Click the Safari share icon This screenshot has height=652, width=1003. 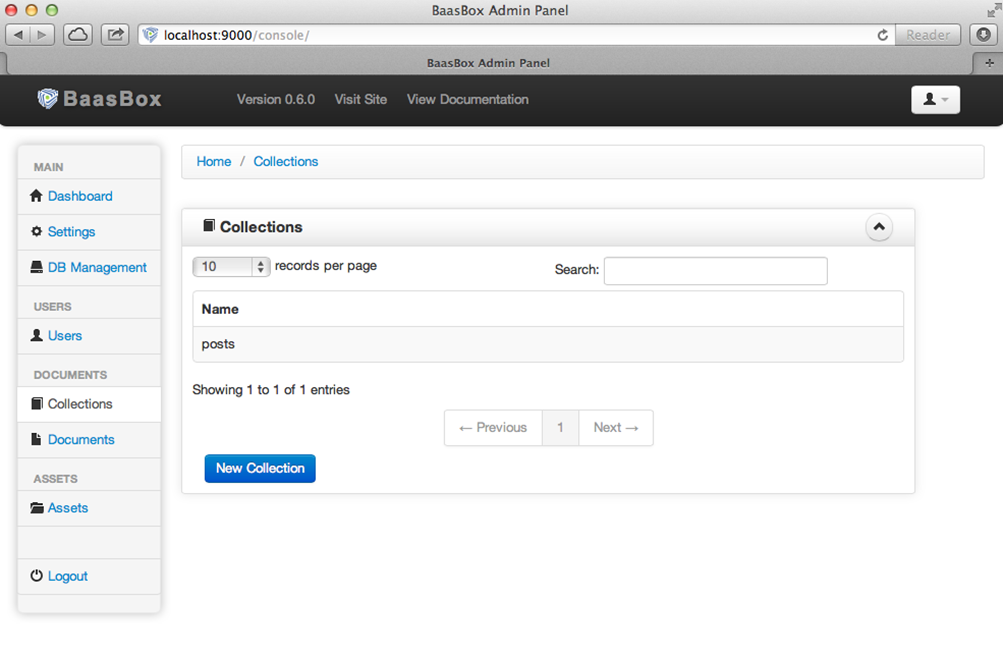pos(115,35)
